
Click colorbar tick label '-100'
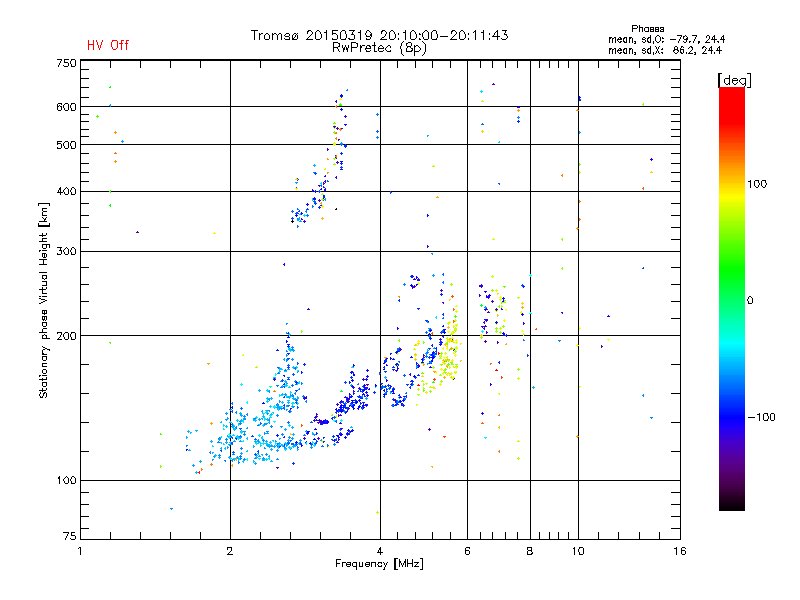coord(761,417)
